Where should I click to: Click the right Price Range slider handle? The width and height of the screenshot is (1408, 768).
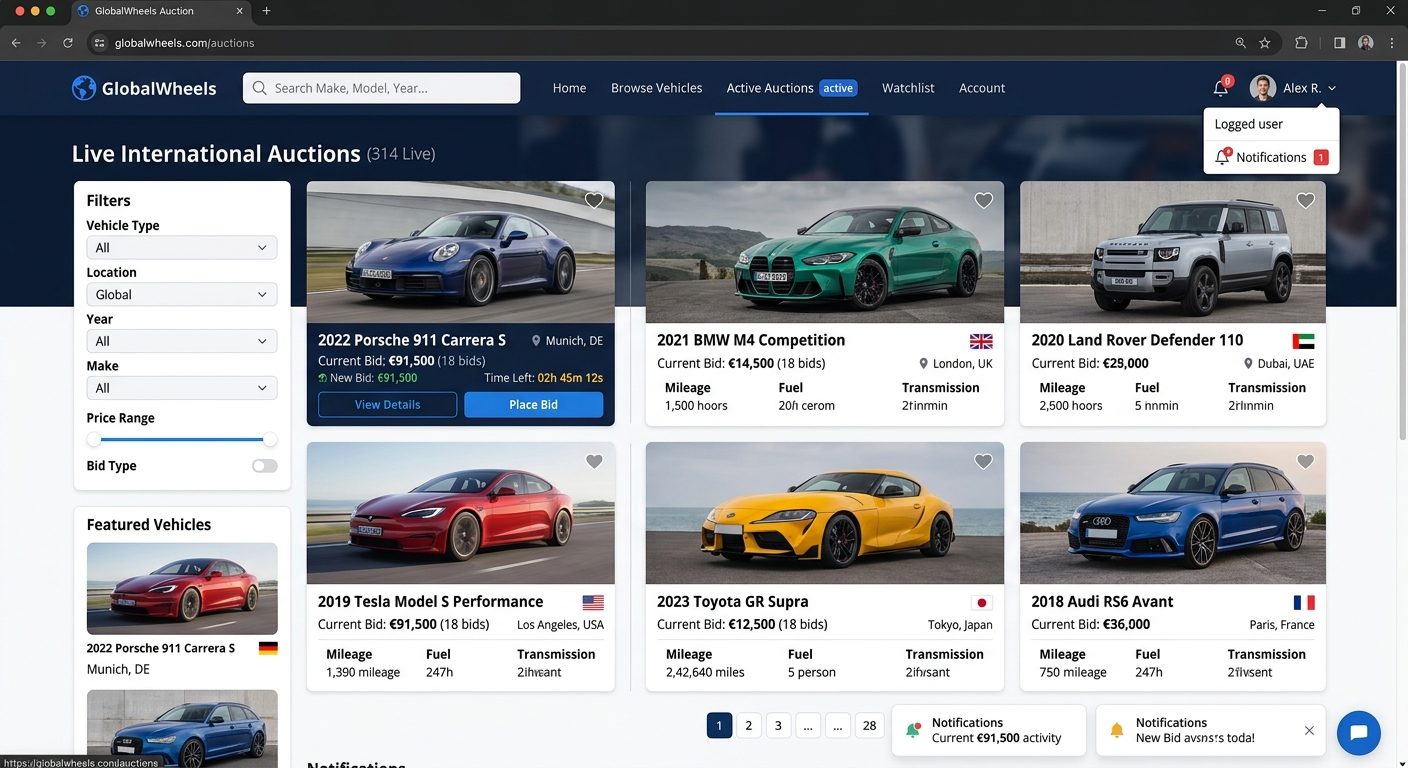point(270,440)
